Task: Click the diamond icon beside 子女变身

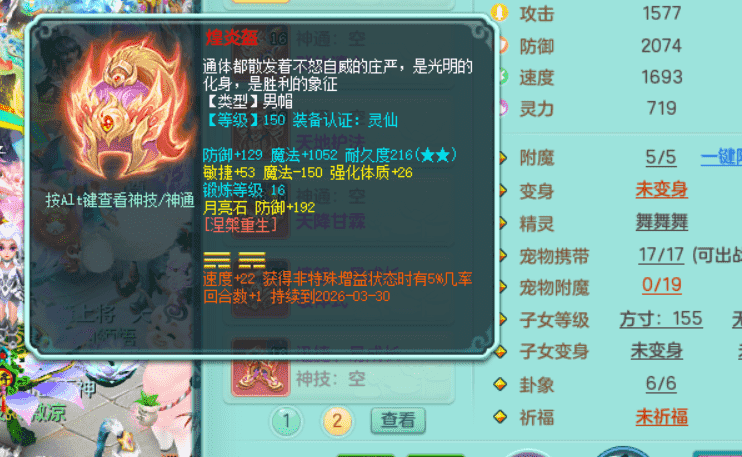Action: (500, 352)
